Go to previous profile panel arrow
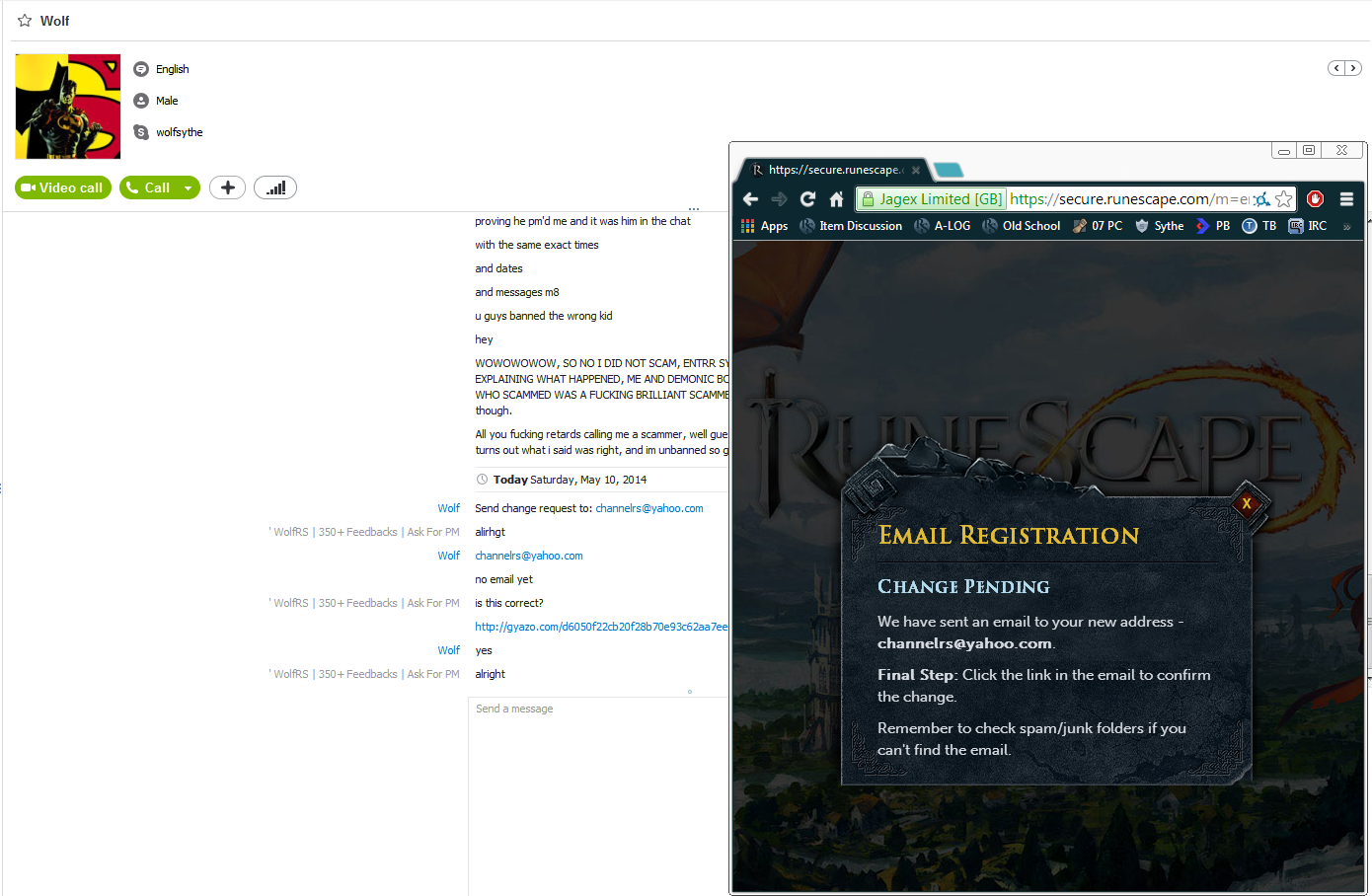The width and height of the screenshot is (1372, 896). [x=1336, y=68]
